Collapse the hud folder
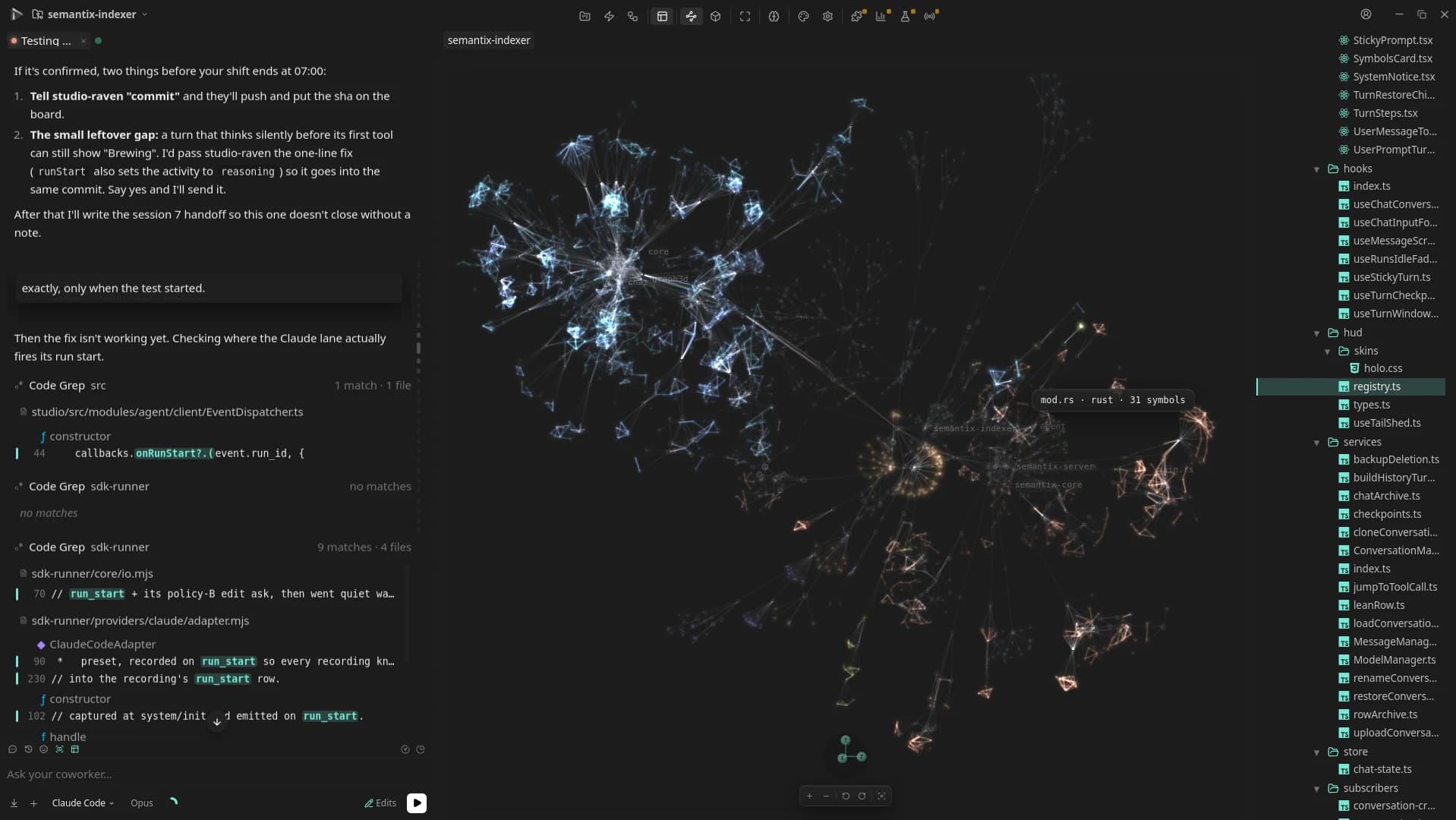 tap(1317, 333)
